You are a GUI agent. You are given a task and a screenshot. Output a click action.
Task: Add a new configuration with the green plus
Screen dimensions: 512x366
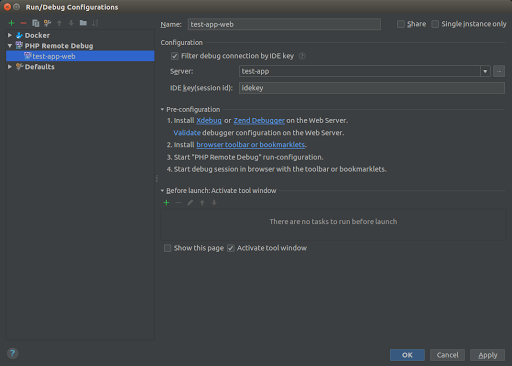pyautogui.click(x=11, y=23)
